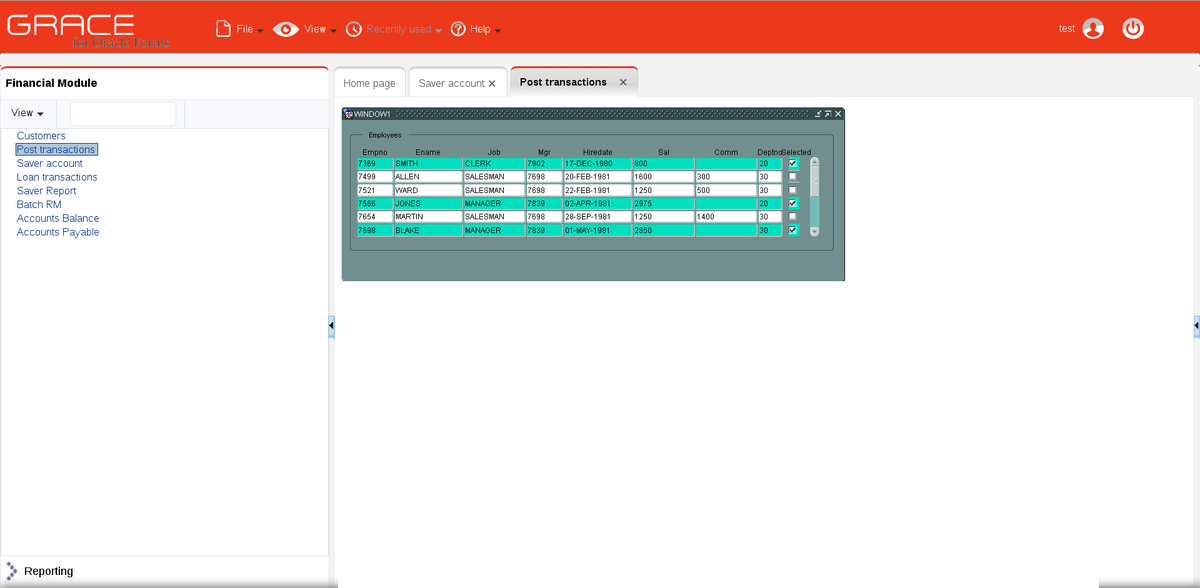Uncheck the Selected checkbox for SMITH

[x=792, y=163]
